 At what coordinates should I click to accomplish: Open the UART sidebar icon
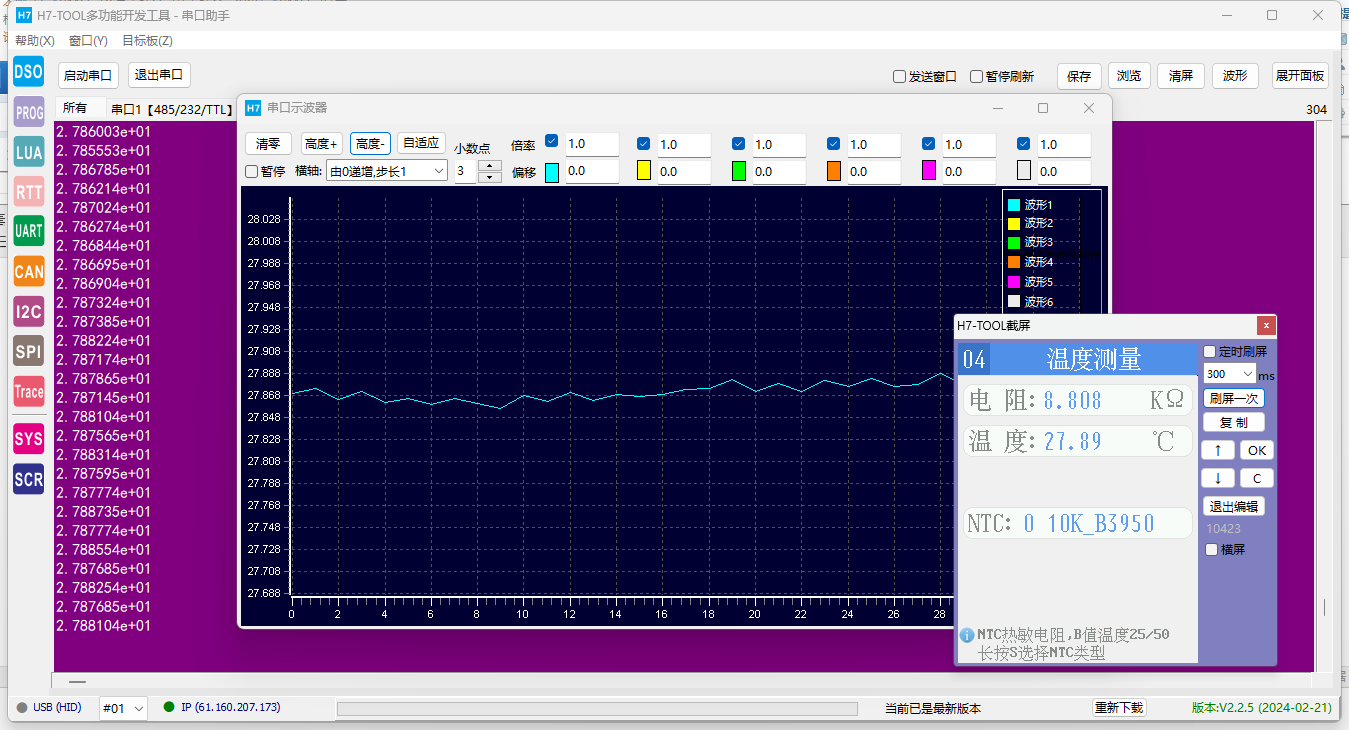28,231
